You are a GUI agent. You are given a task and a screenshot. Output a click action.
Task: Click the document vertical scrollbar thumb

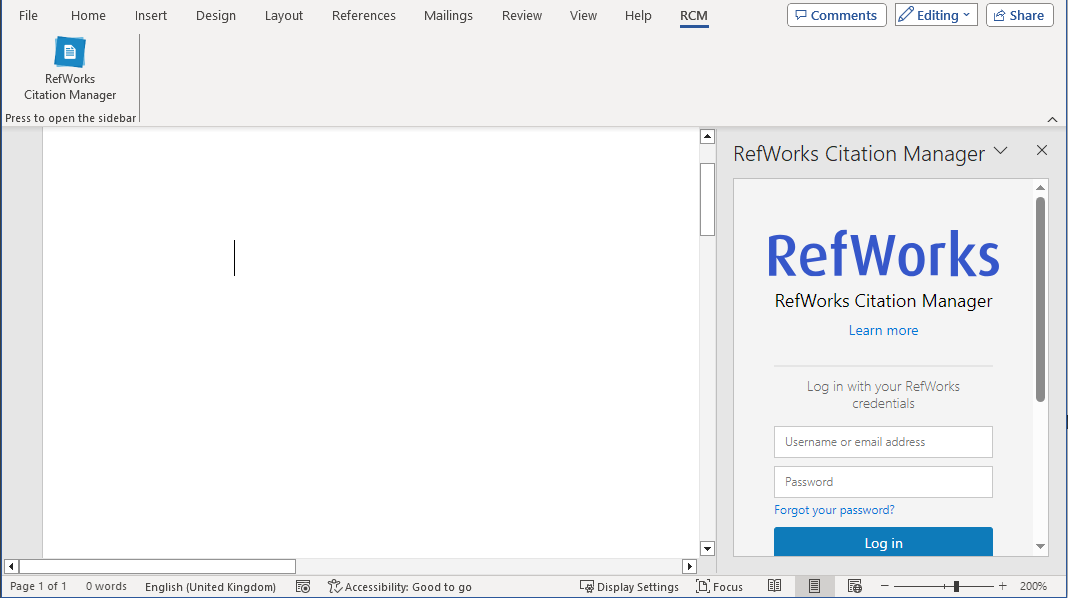pos(707,199)
